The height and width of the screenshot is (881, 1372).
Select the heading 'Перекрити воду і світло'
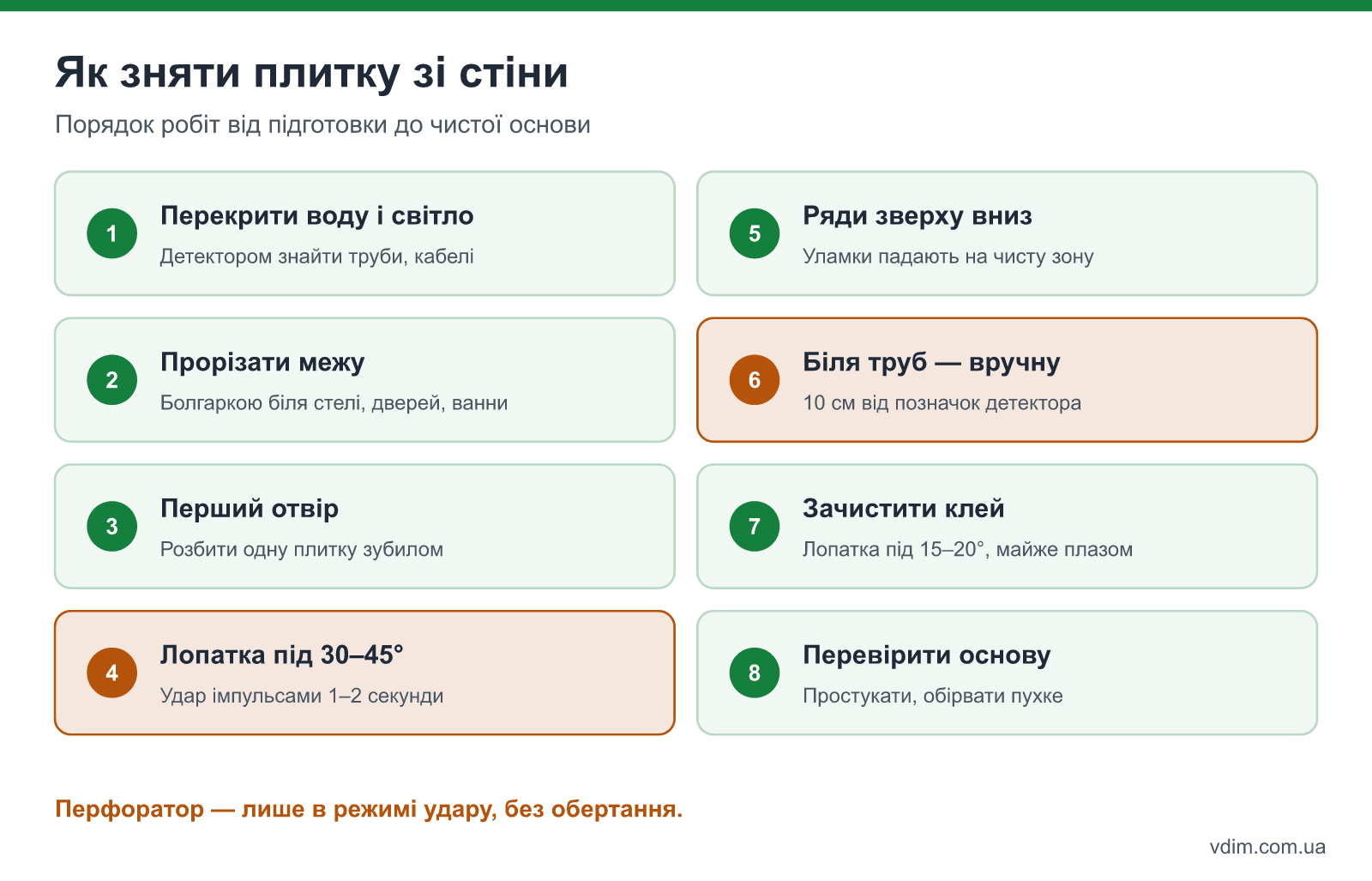coord(316,215)
